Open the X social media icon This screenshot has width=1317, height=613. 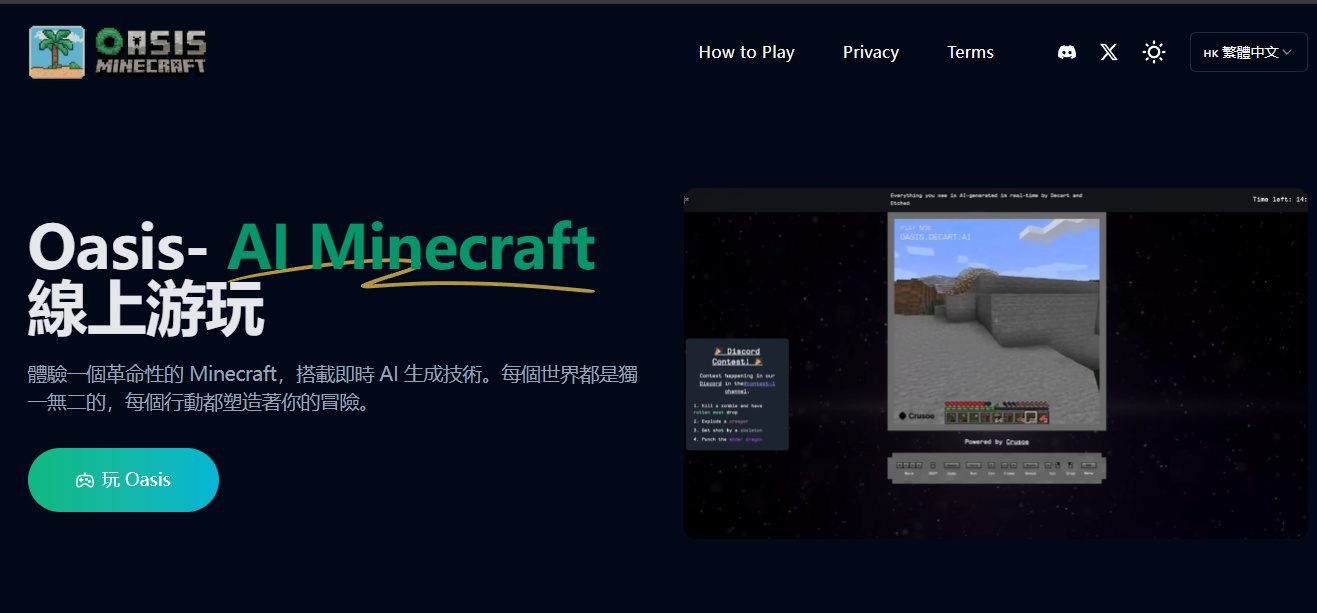1109,52
